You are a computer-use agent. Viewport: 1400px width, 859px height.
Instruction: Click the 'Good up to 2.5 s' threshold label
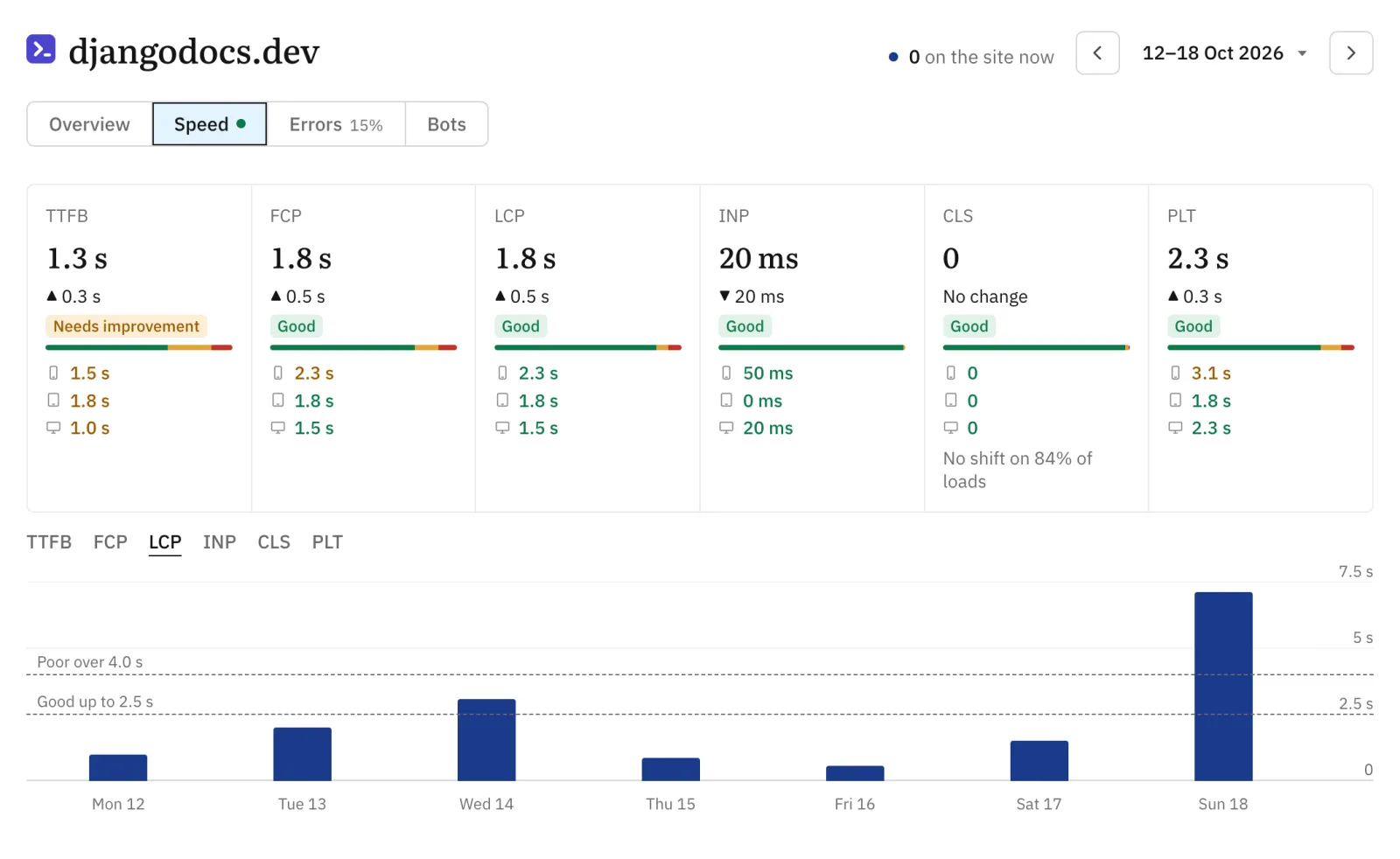tap(95, 702)
